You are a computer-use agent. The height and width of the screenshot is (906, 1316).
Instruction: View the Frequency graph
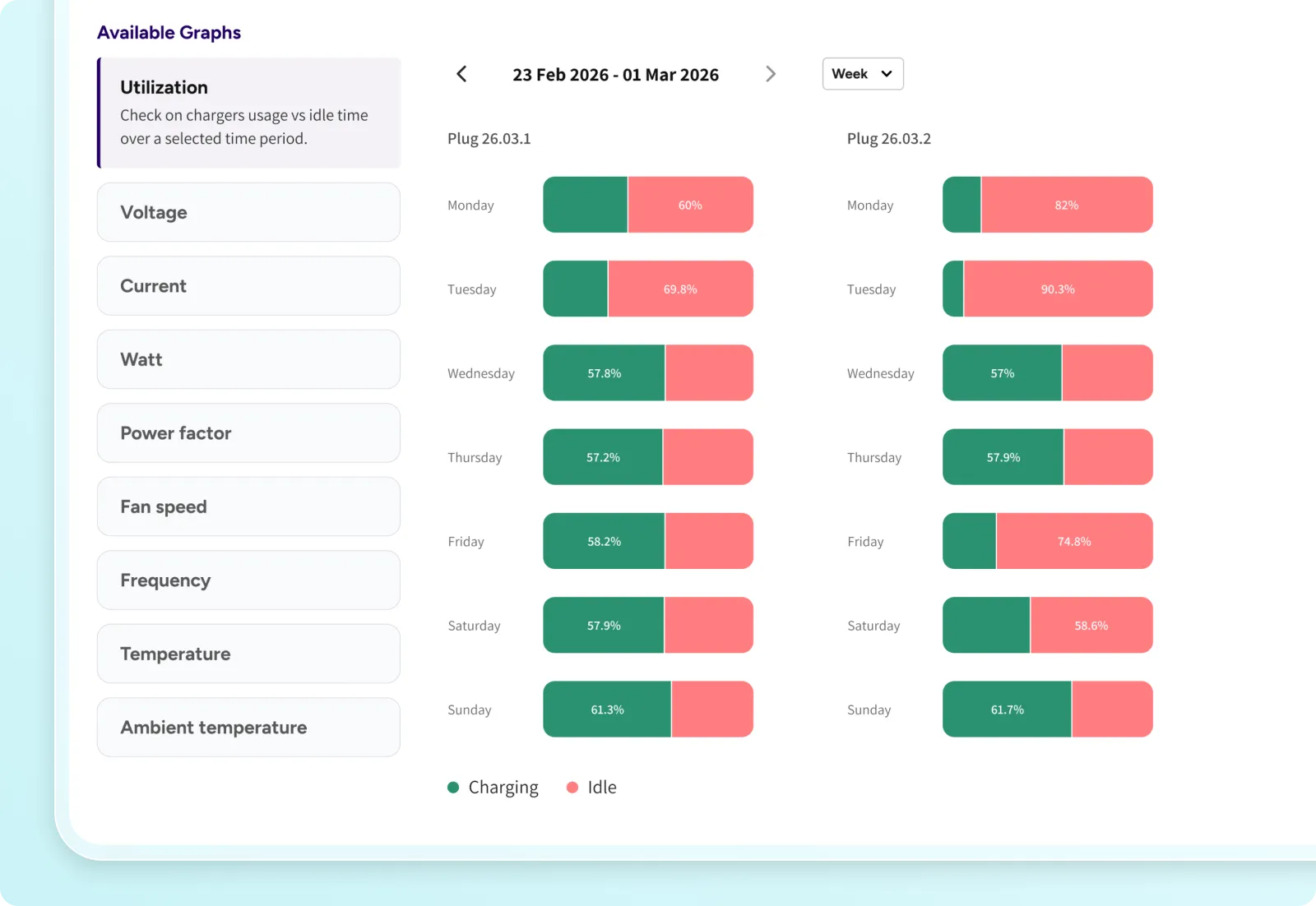coord(248,580)
